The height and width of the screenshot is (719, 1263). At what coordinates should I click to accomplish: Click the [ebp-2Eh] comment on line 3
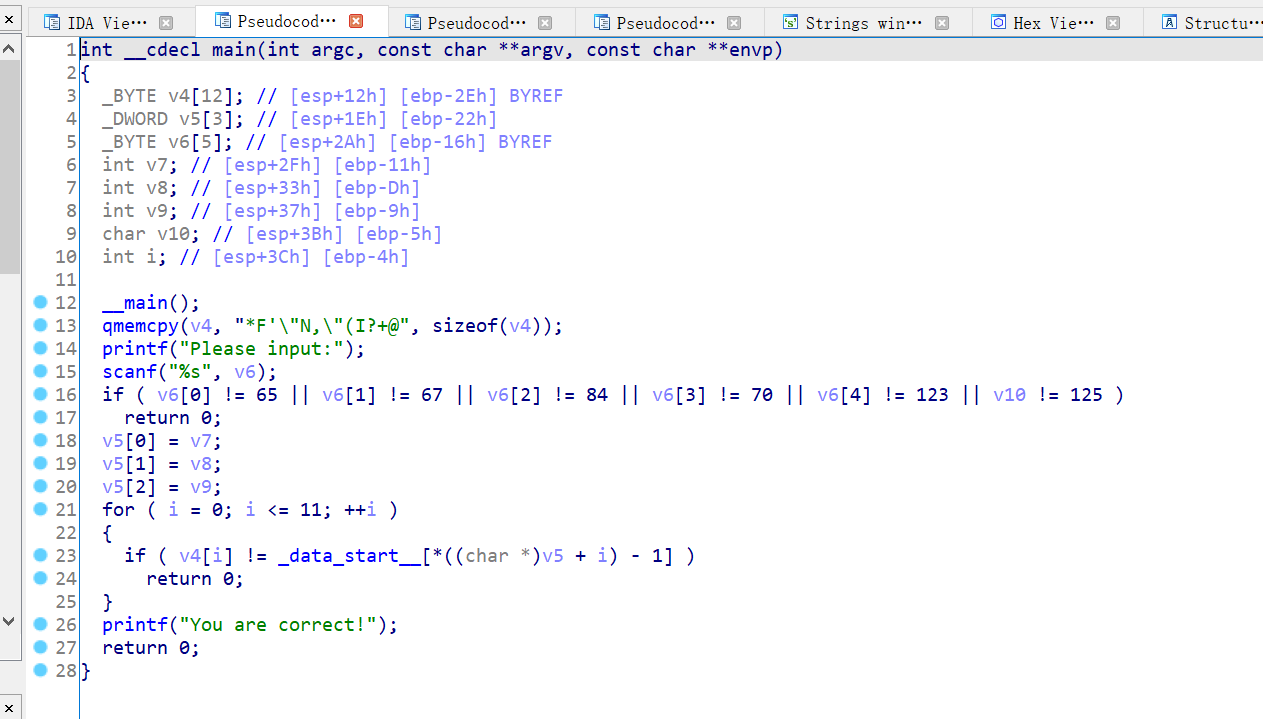click(448, 96)
